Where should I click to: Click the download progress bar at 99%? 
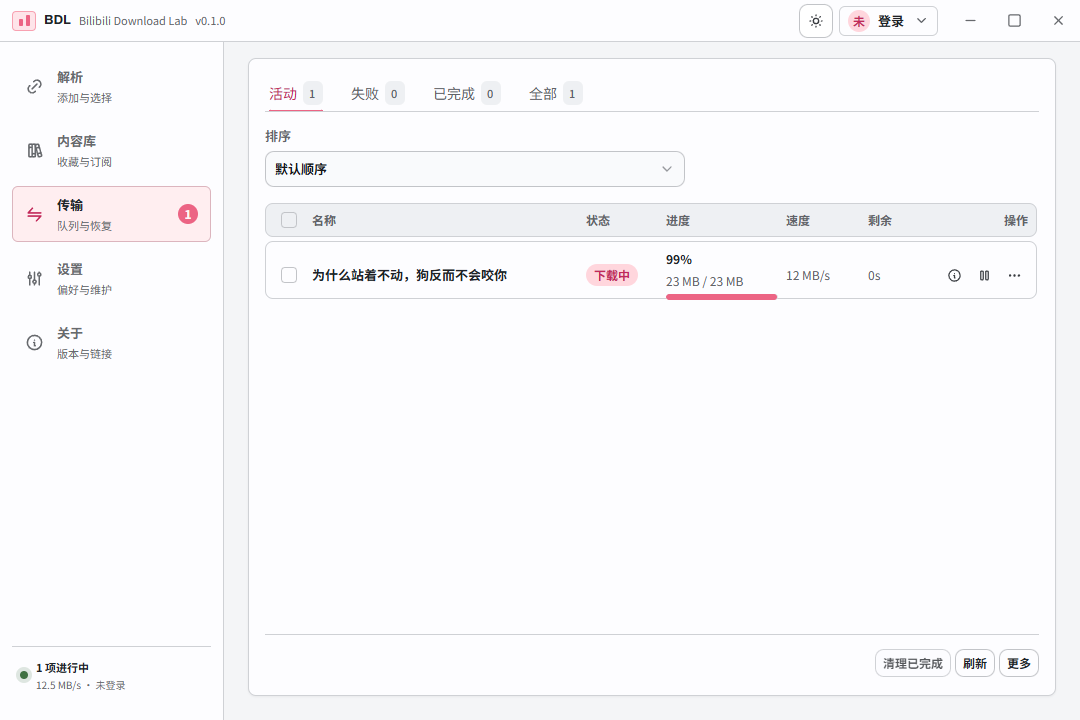[x=721, y=297]
